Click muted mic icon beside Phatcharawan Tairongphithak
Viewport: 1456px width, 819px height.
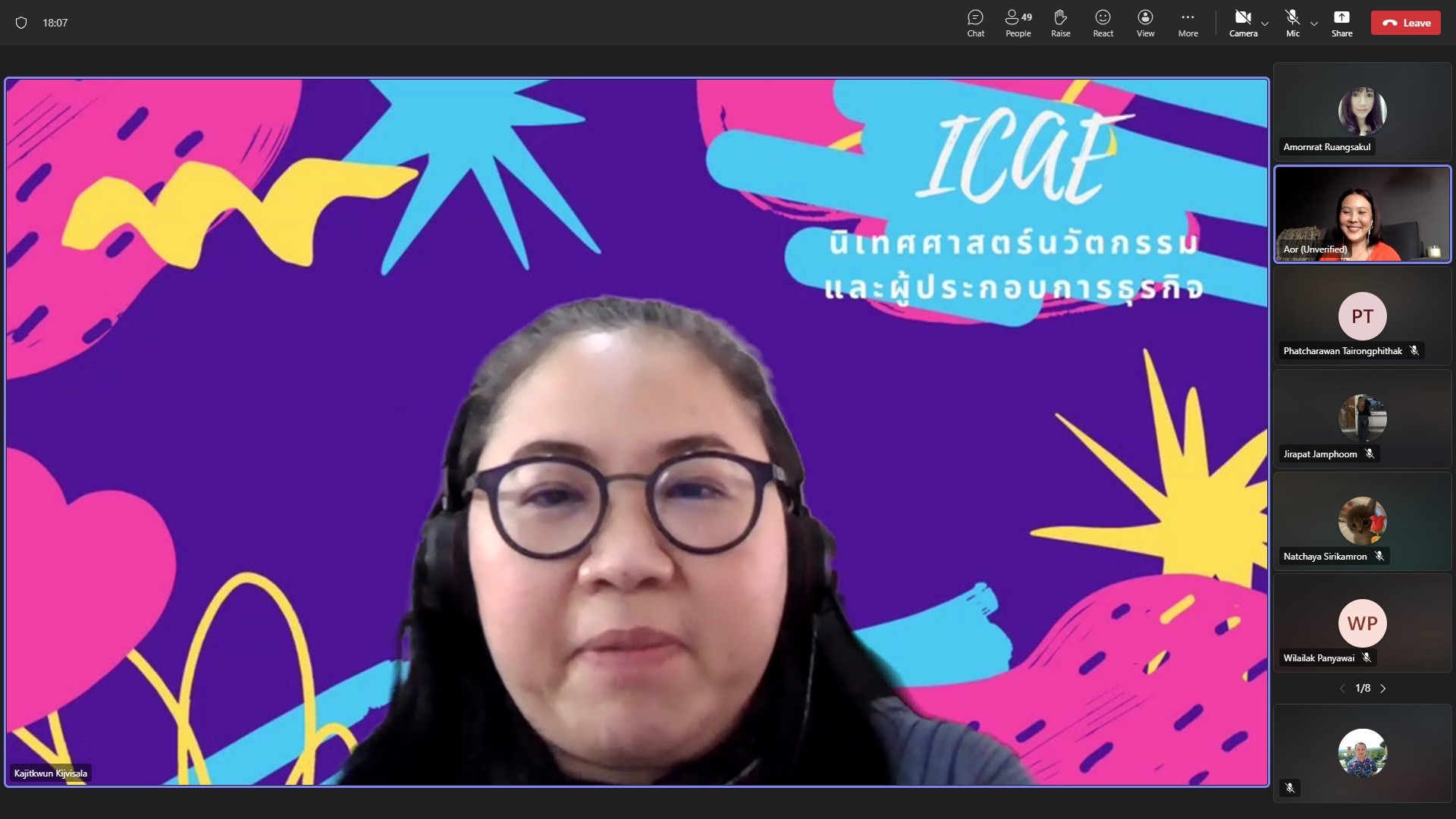coord(1414,351)
